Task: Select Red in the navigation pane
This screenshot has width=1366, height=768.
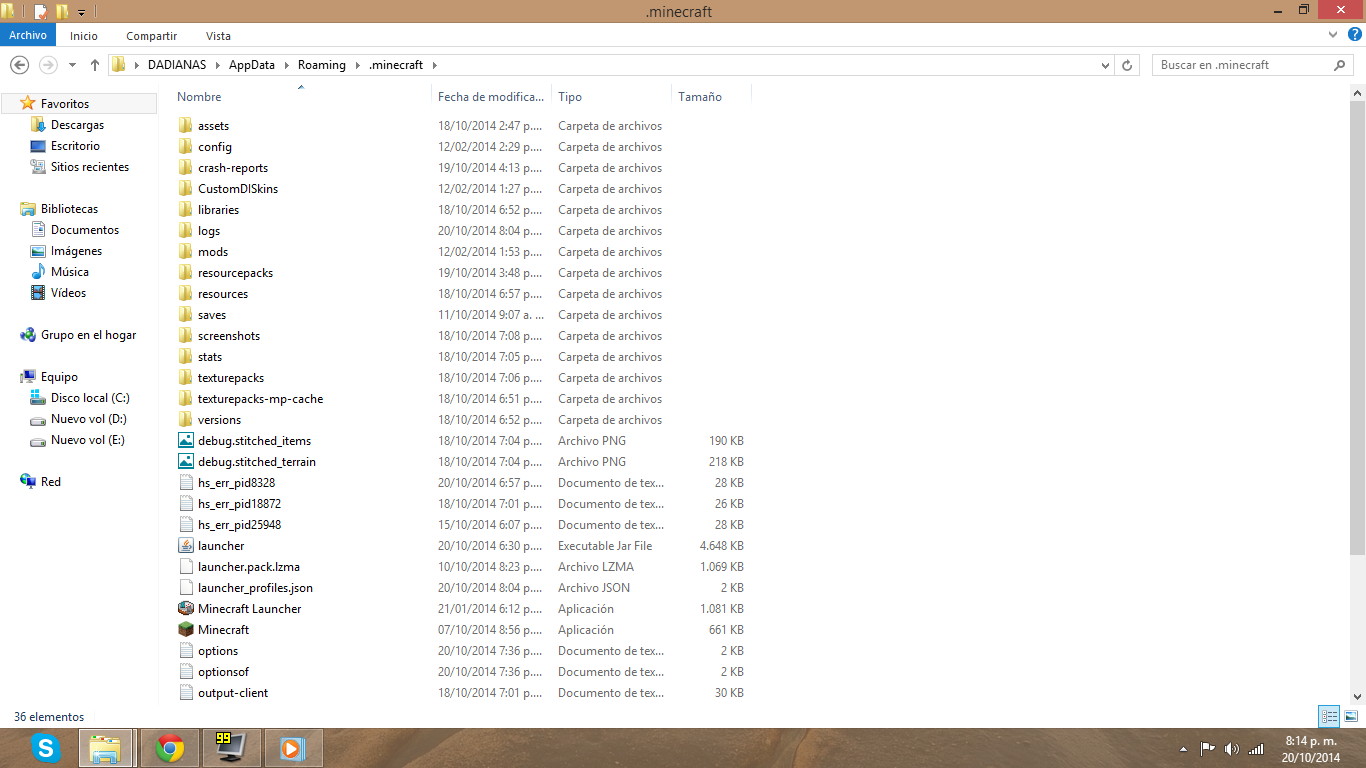Action: [x=50, y=482]
